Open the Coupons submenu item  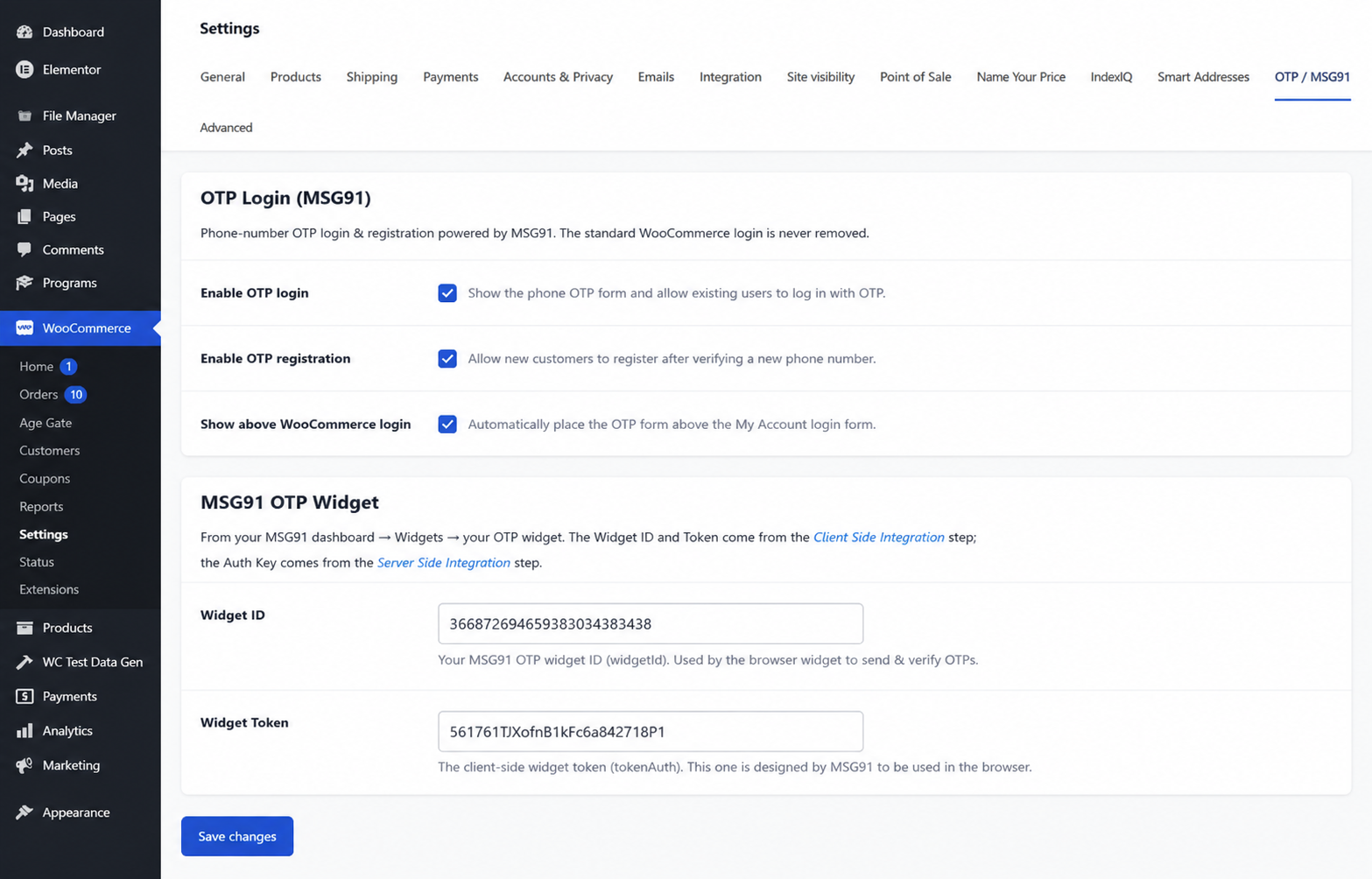coord(45,479)
